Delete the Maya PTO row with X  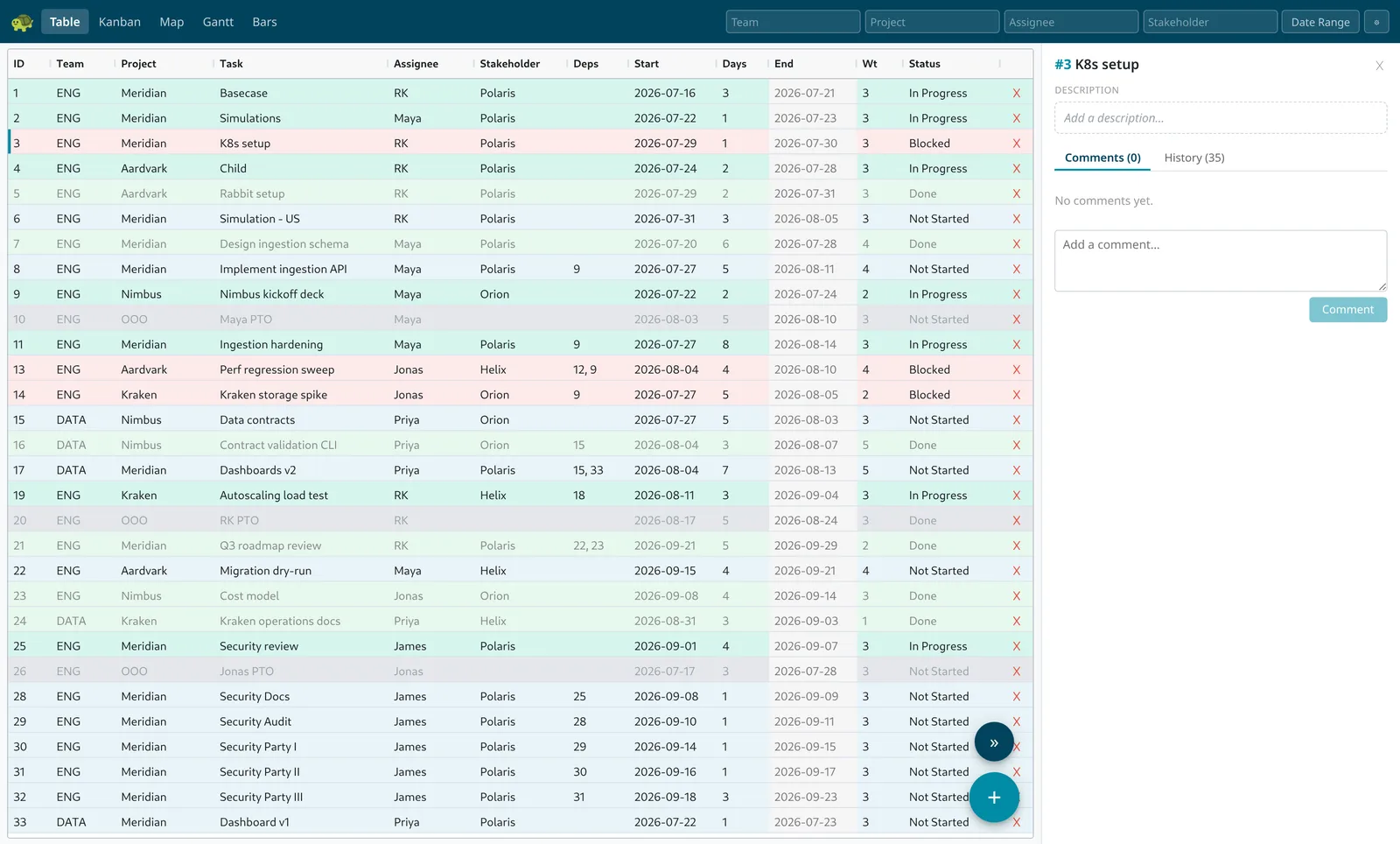pyautogui.click(x=1016, y=320)
